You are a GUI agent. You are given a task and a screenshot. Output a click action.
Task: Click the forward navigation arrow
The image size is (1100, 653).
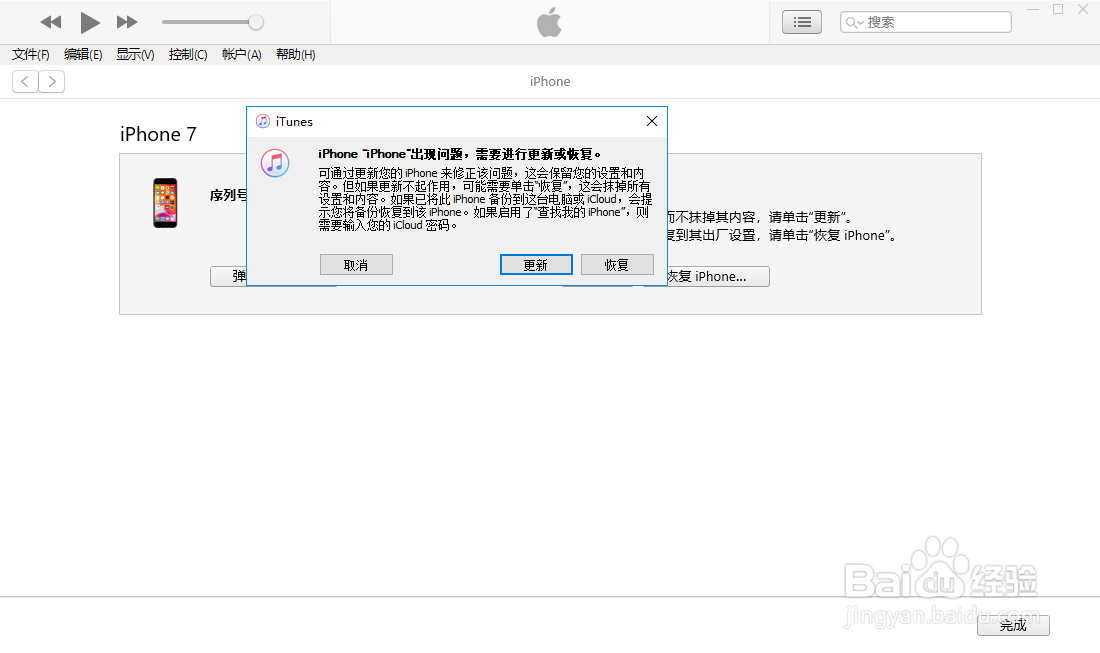click(52, 82)
